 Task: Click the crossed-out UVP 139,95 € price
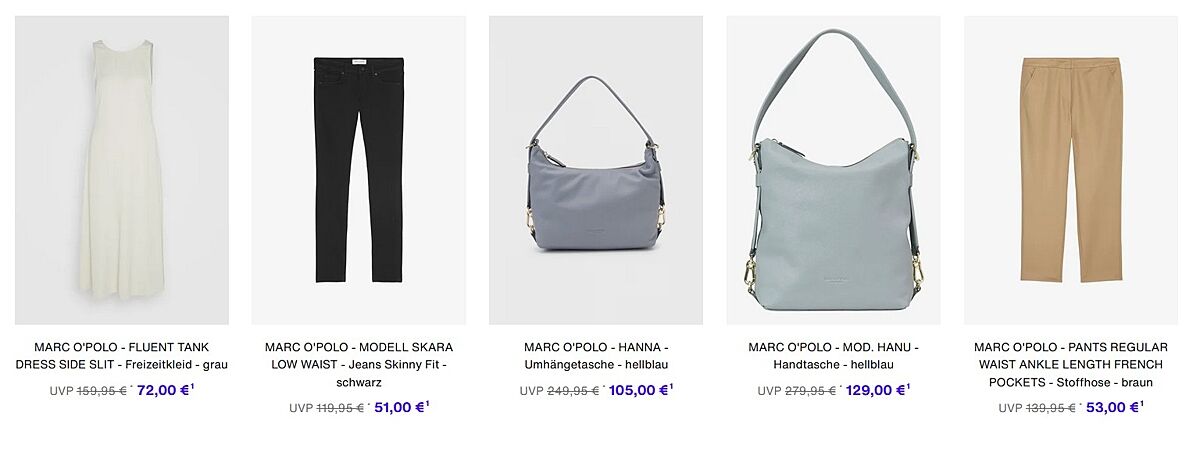coord(1037,408)
